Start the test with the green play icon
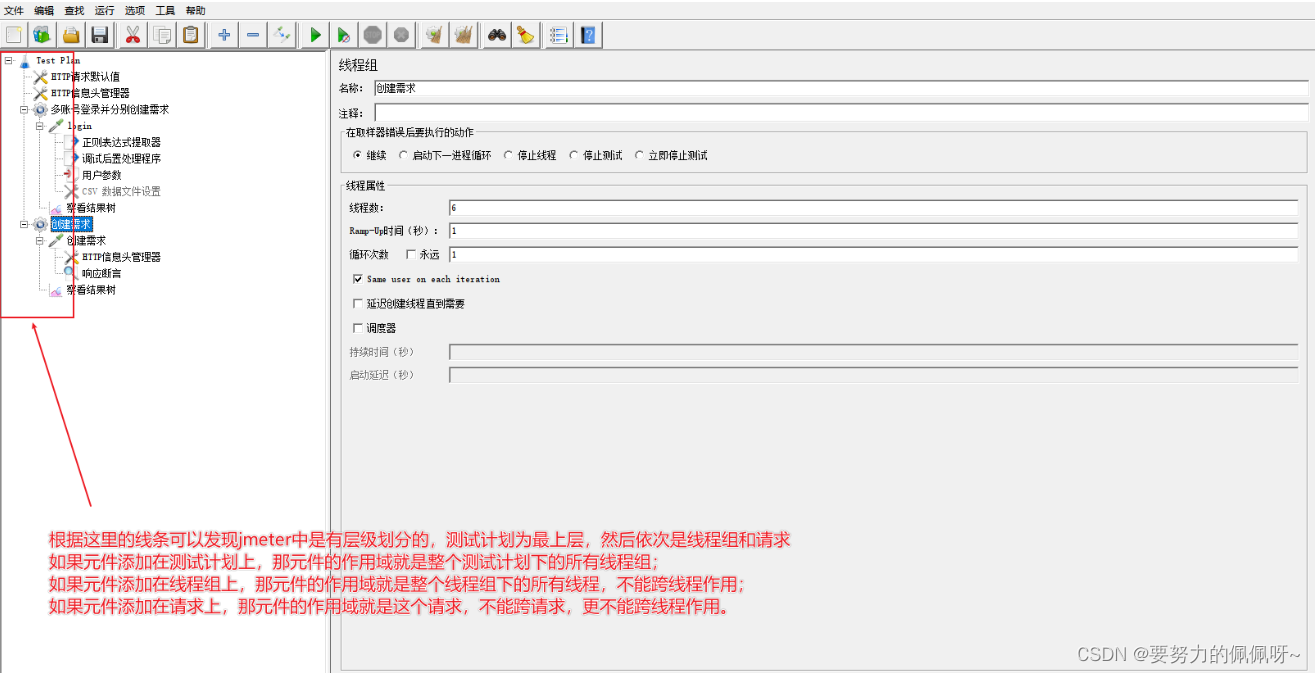1315x673 pixels. (313, 34)
